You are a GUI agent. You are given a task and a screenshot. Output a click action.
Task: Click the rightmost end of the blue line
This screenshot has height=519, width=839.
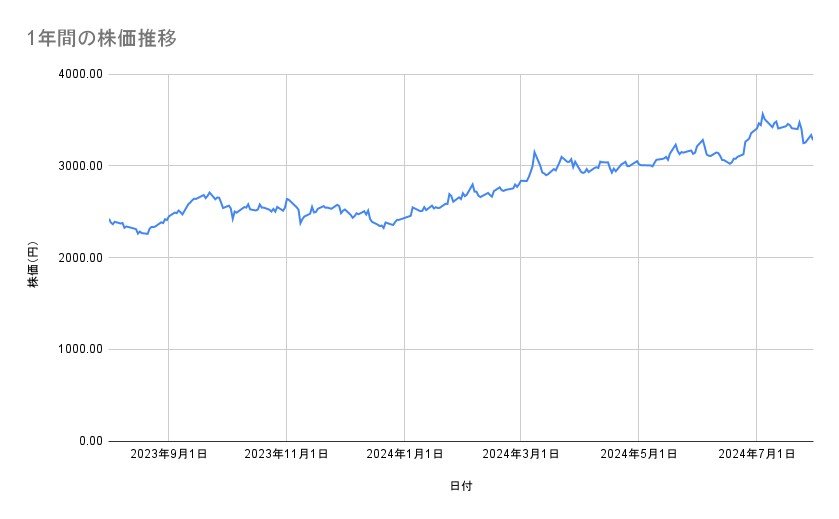point(812,139)
